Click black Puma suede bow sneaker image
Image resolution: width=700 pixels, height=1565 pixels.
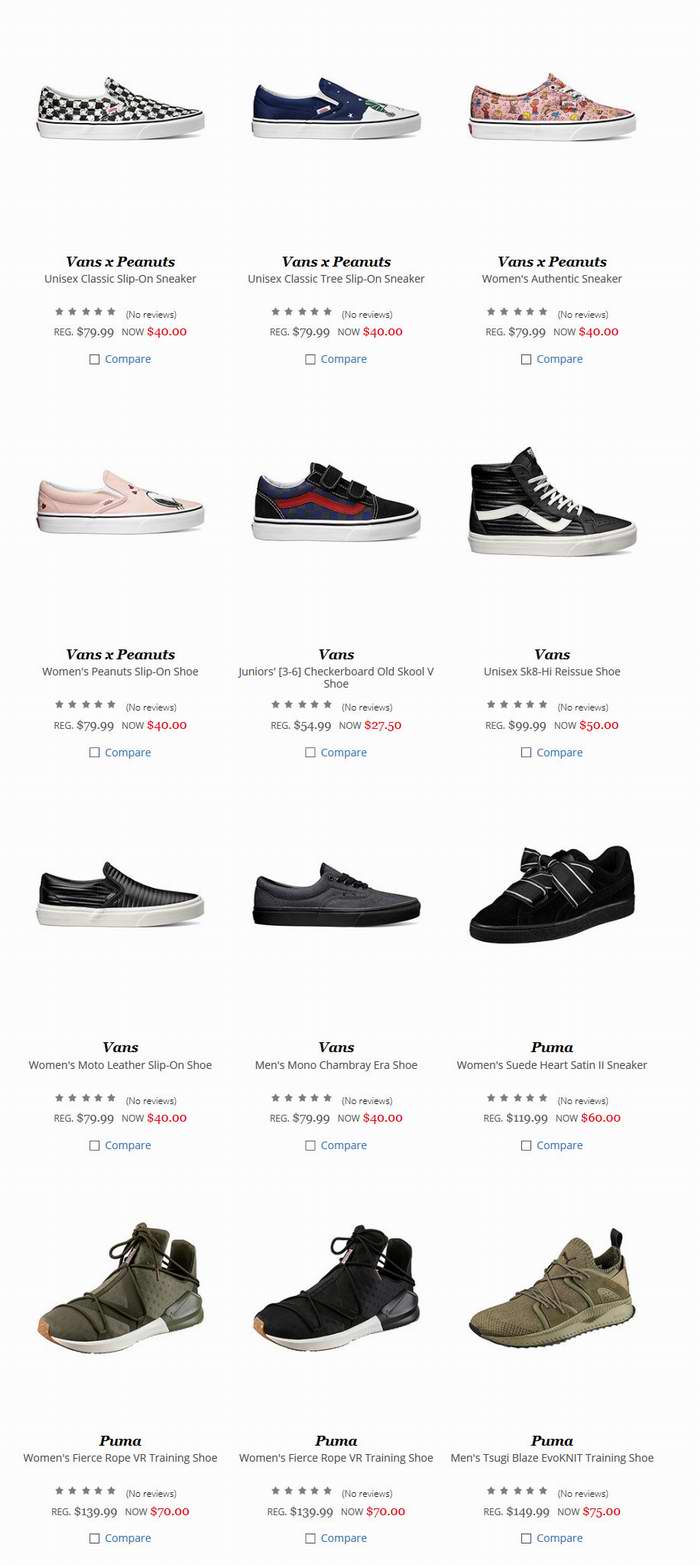click(552, 894)
